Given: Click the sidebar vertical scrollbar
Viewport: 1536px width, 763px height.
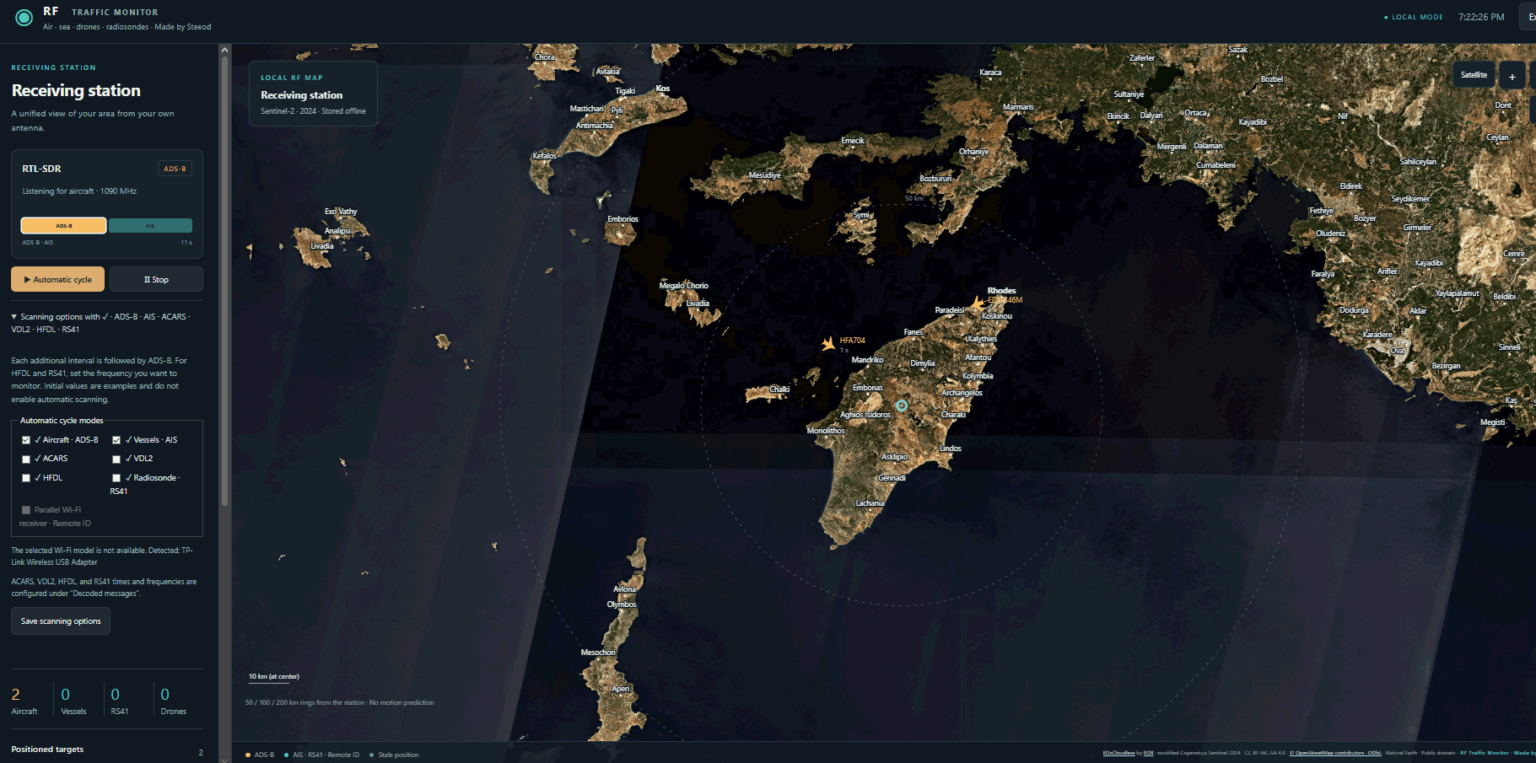Looking at the screenshot, I should [x=224, y=280].
